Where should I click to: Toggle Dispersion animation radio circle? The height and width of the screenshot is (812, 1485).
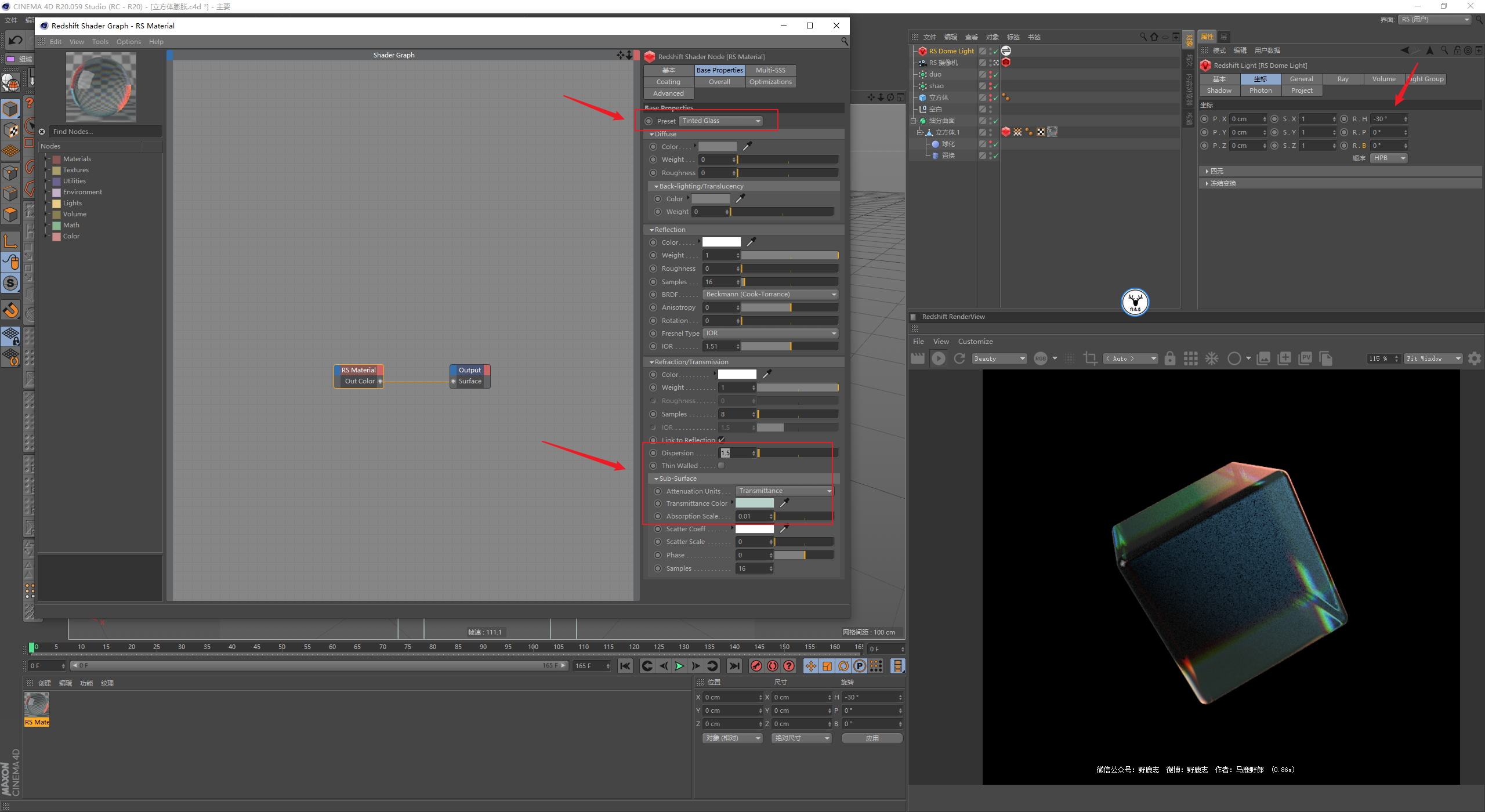(x=653, y=453)
